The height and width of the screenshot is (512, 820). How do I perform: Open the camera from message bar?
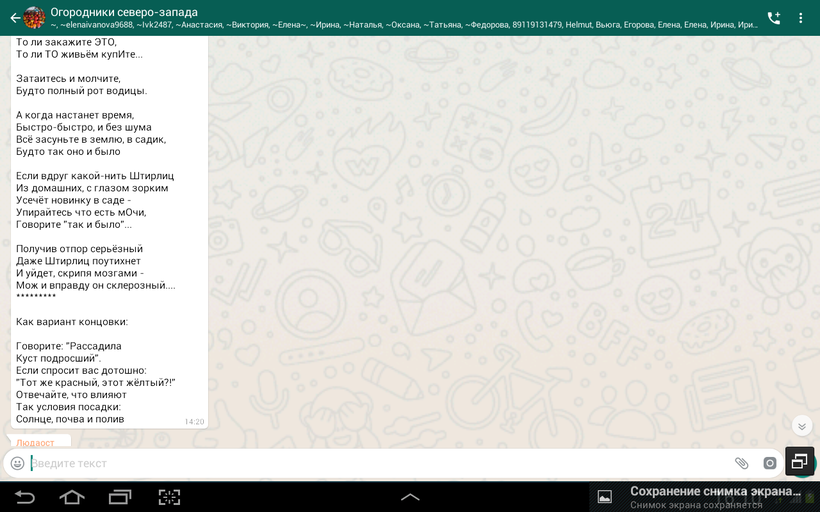click(x=770, y=463)
